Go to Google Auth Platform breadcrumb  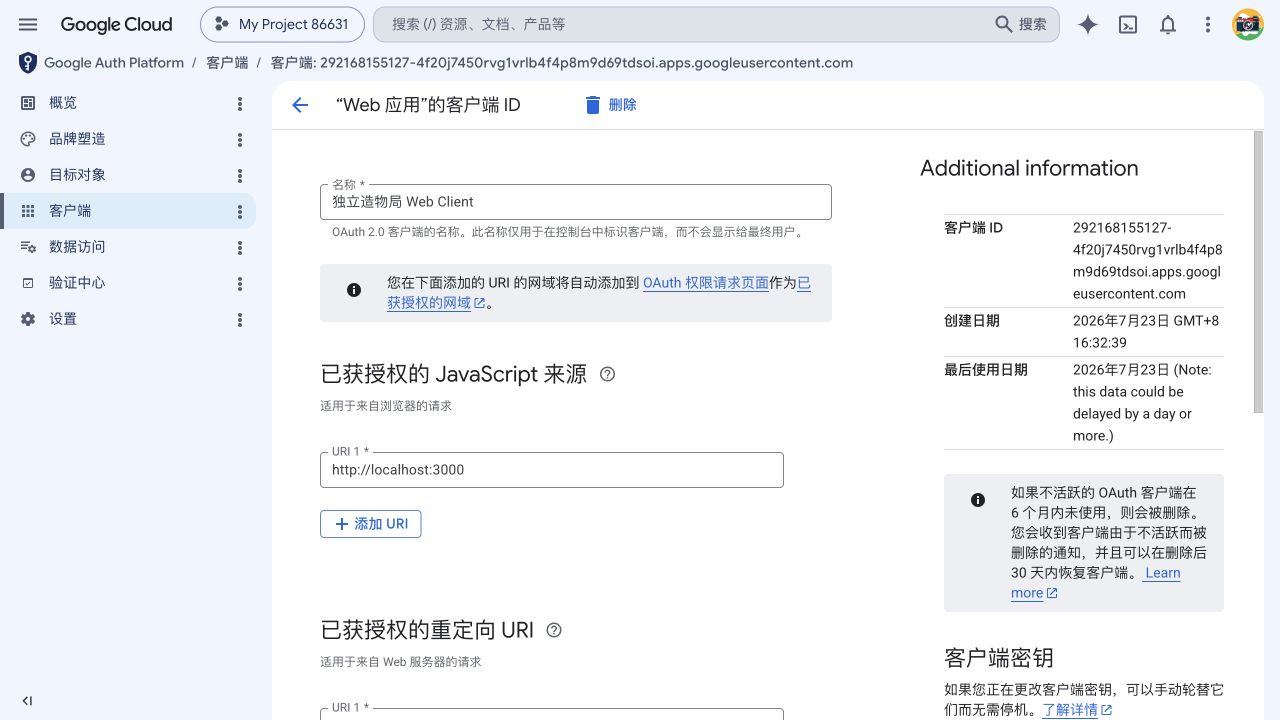(114, 63)
